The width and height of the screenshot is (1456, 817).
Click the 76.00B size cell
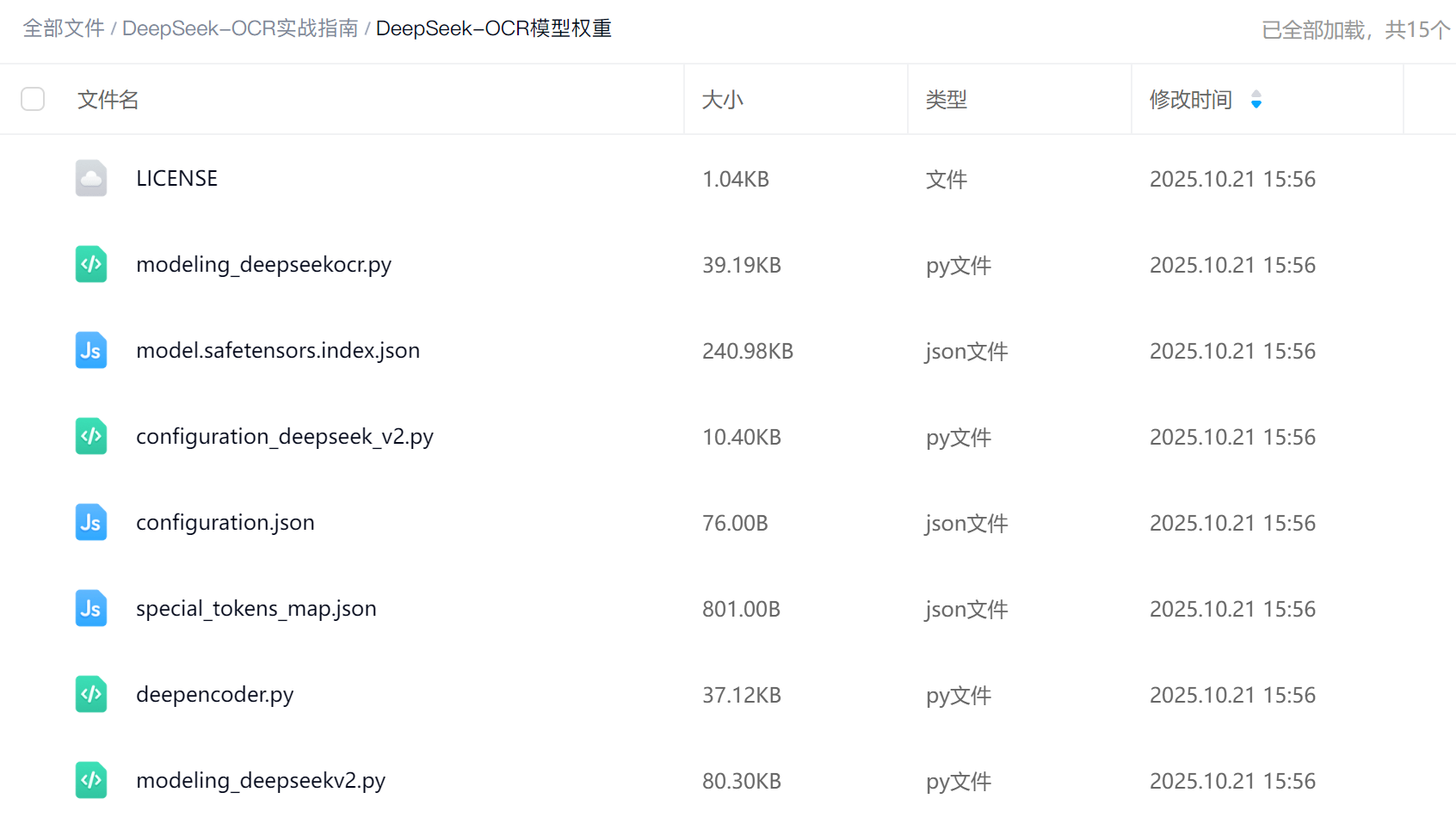(735, 523)
